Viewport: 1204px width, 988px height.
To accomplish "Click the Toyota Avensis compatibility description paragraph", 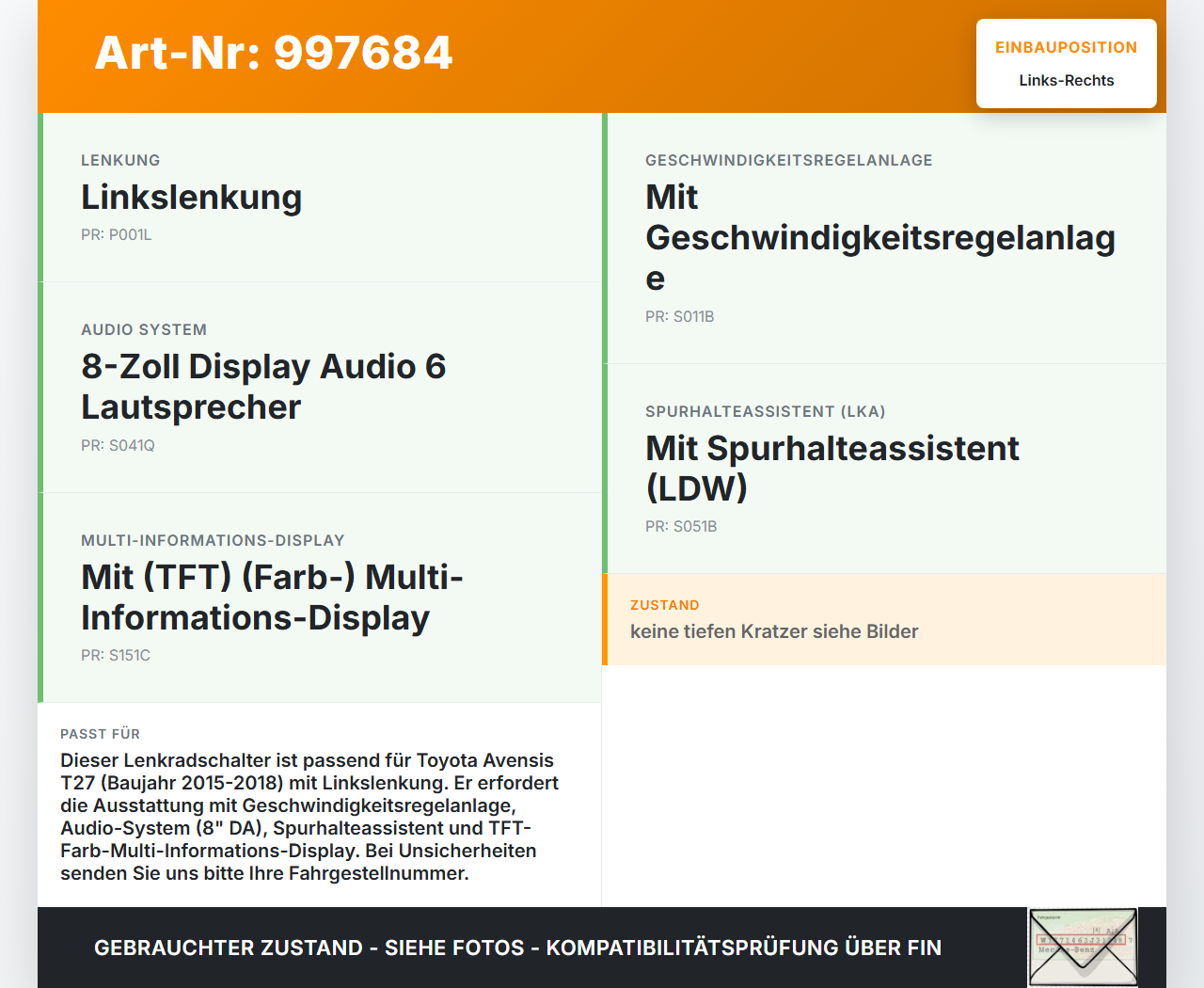I will click(310, 817).
